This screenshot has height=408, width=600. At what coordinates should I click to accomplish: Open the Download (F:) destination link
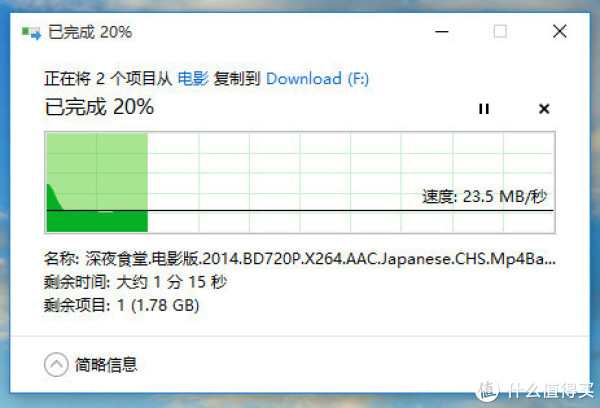pos(317,79)
